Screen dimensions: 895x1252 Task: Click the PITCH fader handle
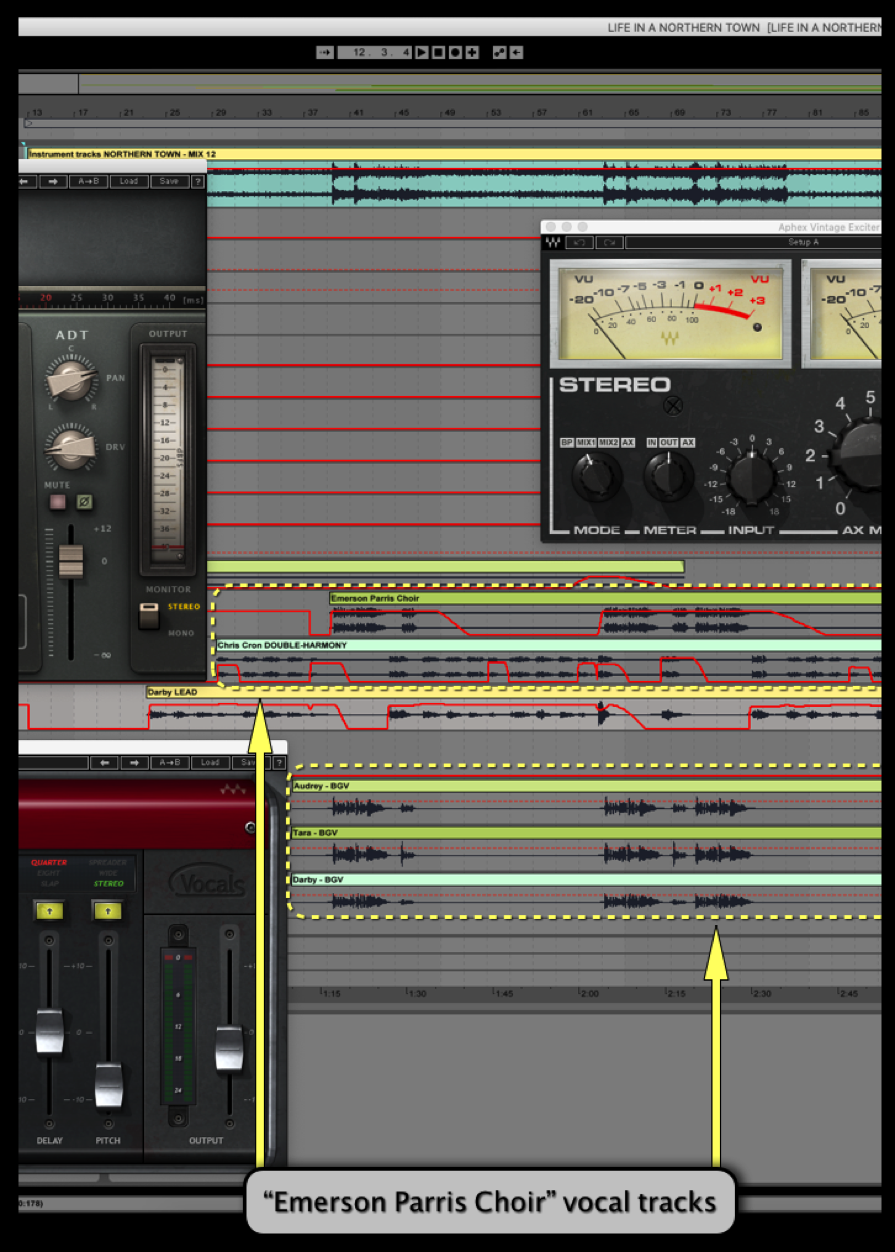coord(109,1083)
